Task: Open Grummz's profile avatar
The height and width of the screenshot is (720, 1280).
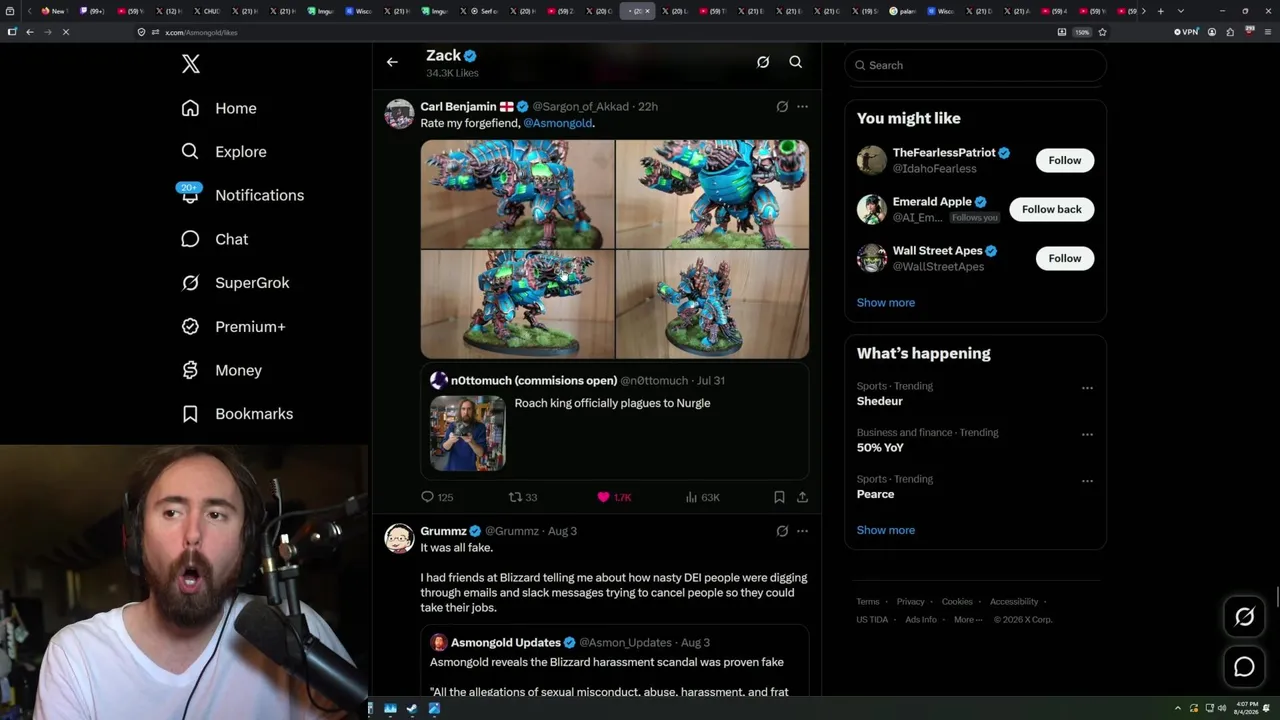Action: (x=399, y=538)
